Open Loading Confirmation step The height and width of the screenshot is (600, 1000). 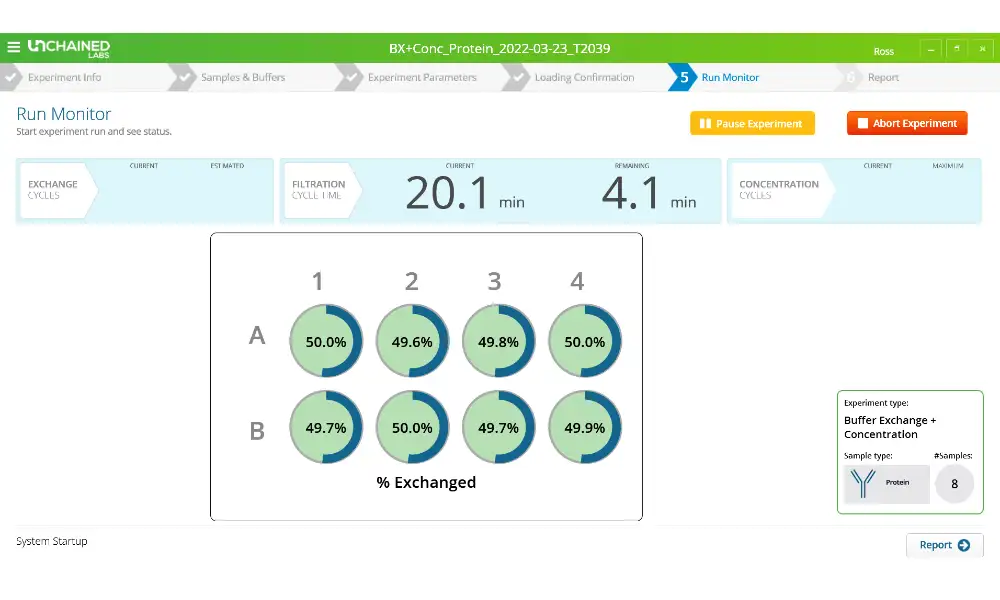click(x=584, y=77)
